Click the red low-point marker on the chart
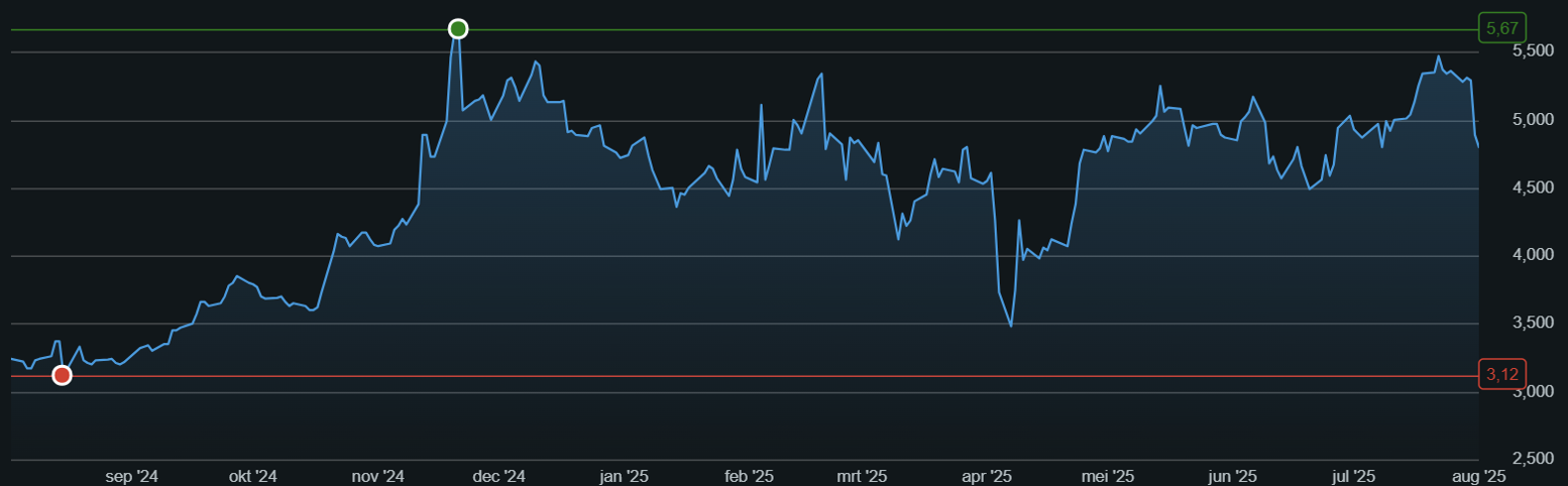Viewport: 1568px width, 486px height. pyautogui.click(x=61, y=375)
